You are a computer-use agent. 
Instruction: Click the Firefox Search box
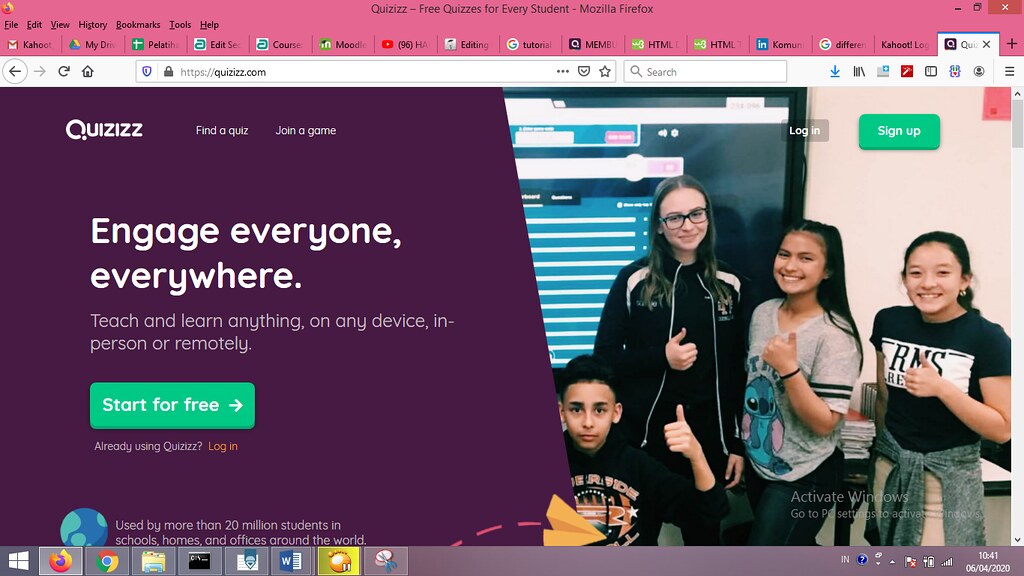tap(705, 72)
